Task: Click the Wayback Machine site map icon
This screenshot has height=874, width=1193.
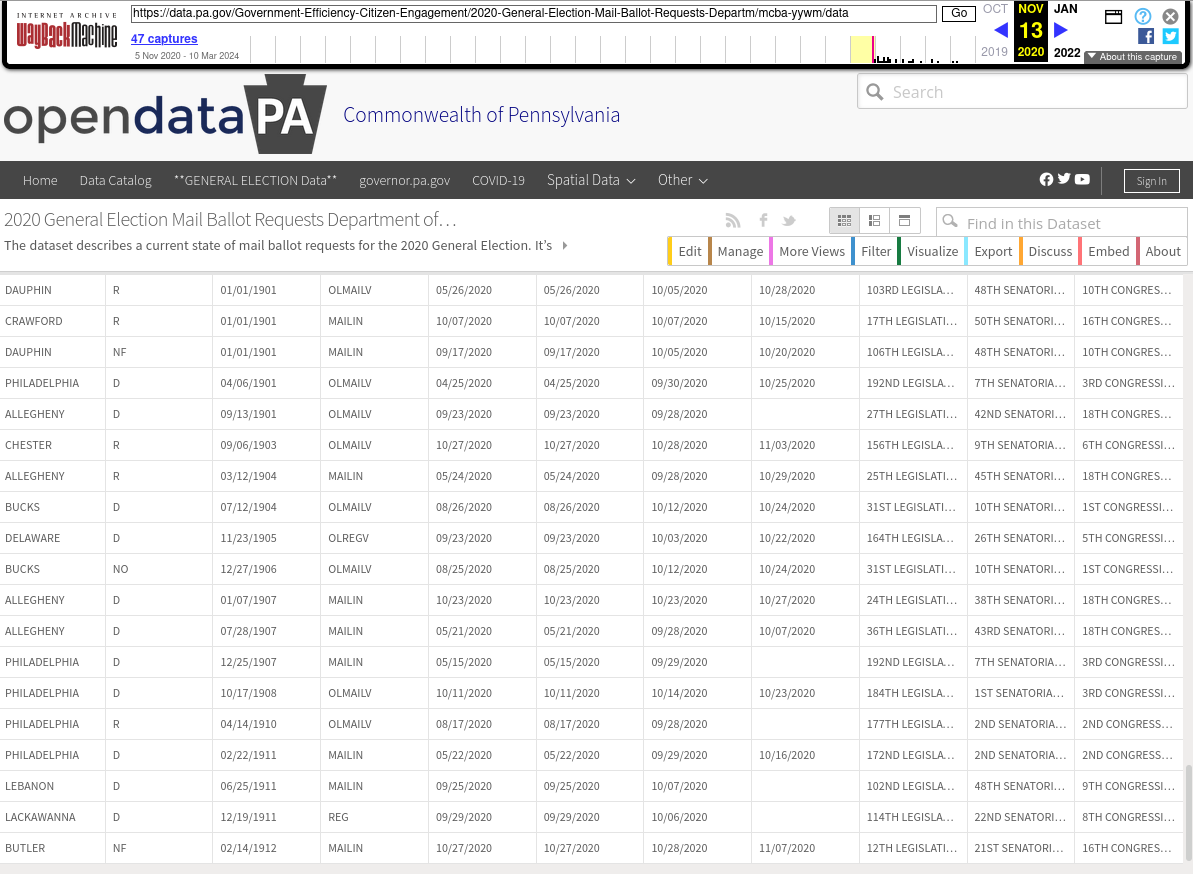Action: tap(1114, 16)
